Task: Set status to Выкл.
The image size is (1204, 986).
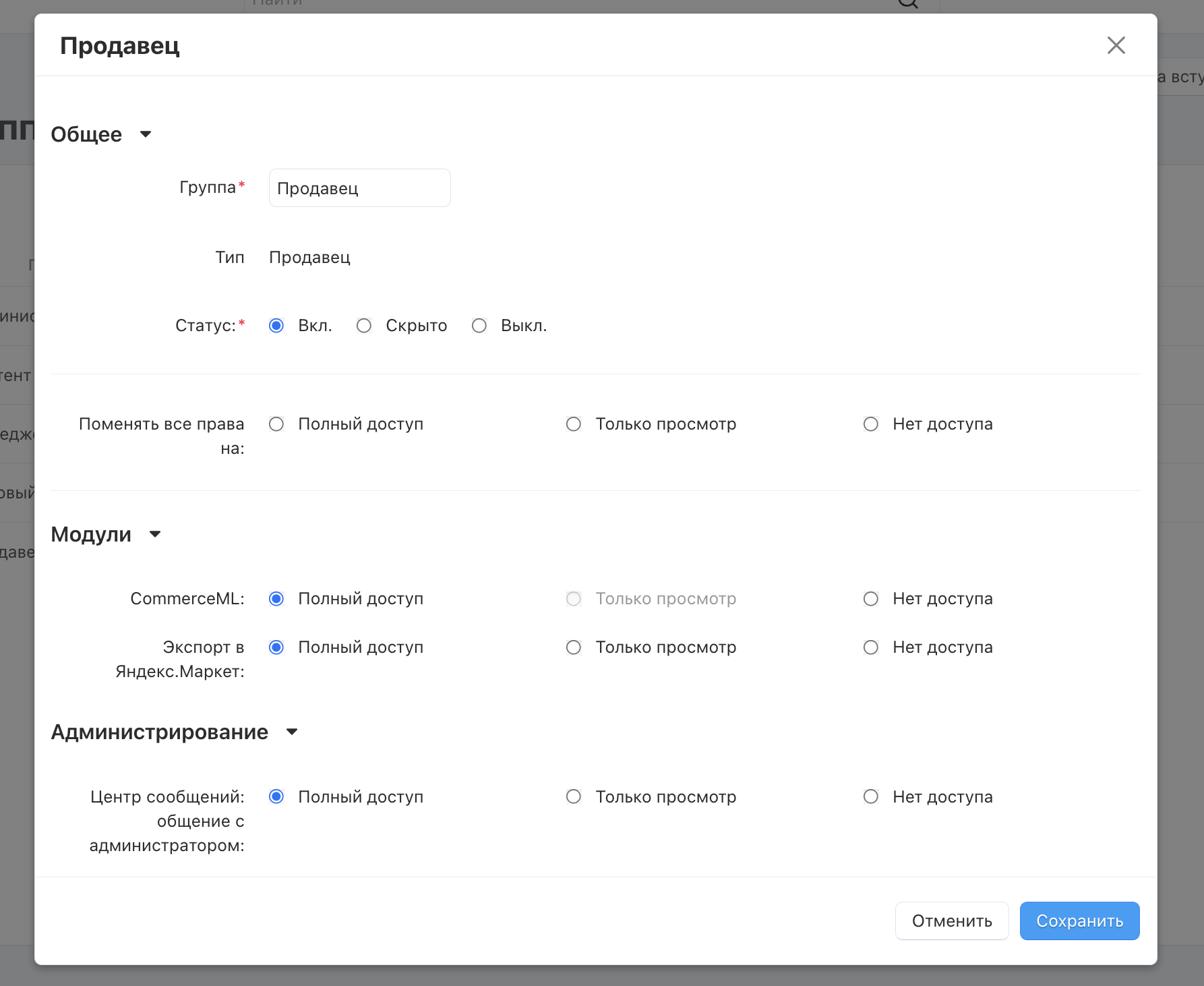Action: coord(479,326)
